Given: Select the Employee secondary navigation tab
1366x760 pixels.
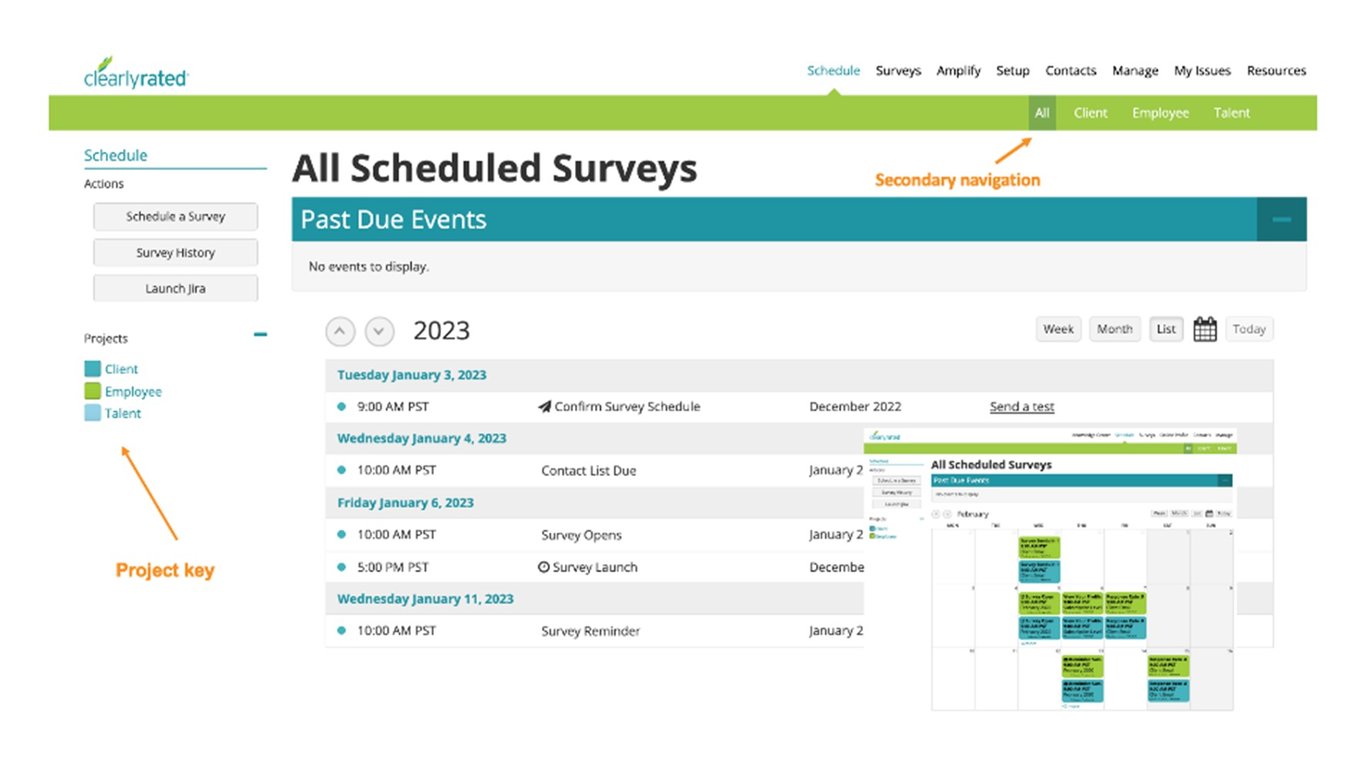Looking at the screenshot, I should (x=1160, y=113).
